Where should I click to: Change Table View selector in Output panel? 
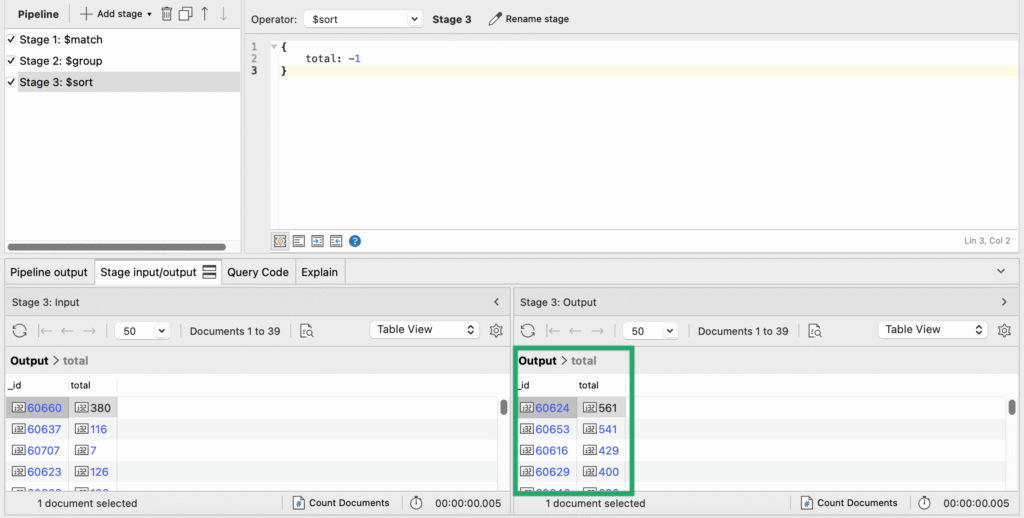[933, 330]
